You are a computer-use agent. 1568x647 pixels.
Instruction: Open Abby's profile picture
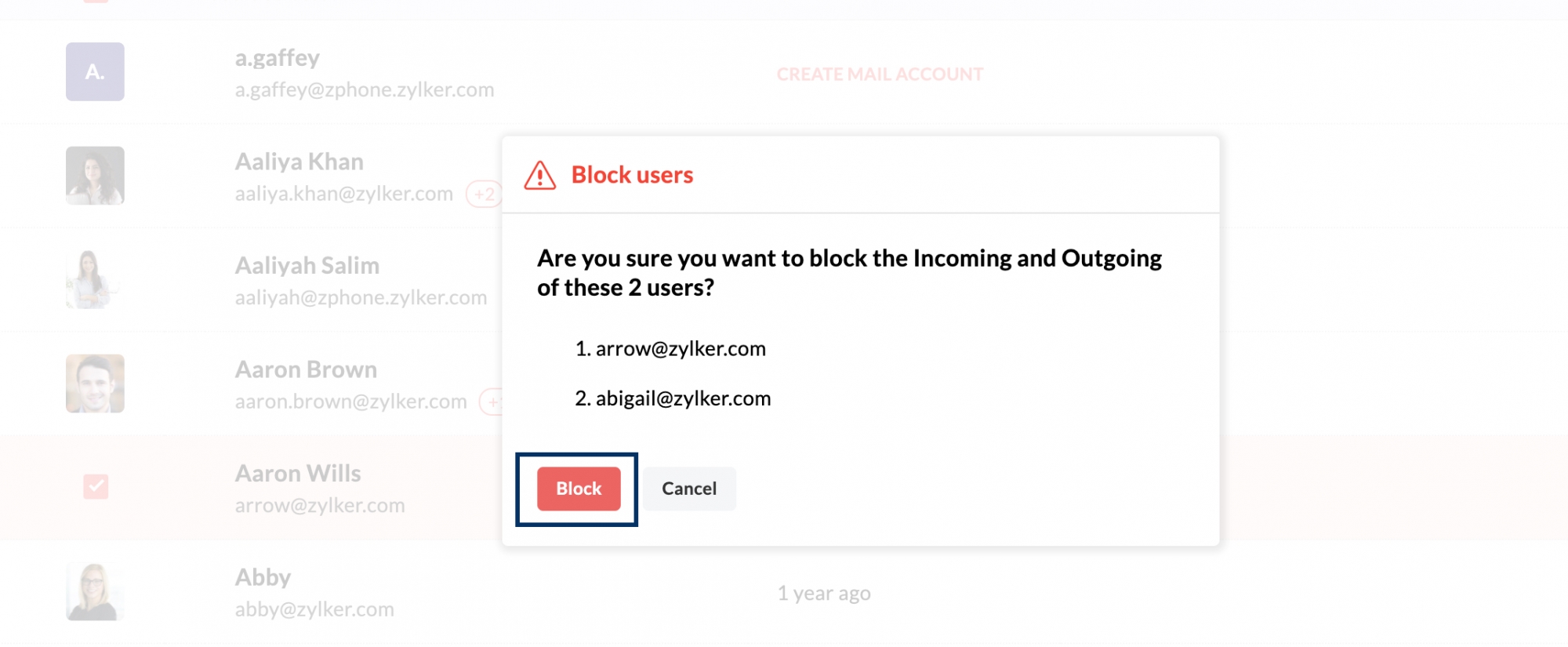point(95,591)
